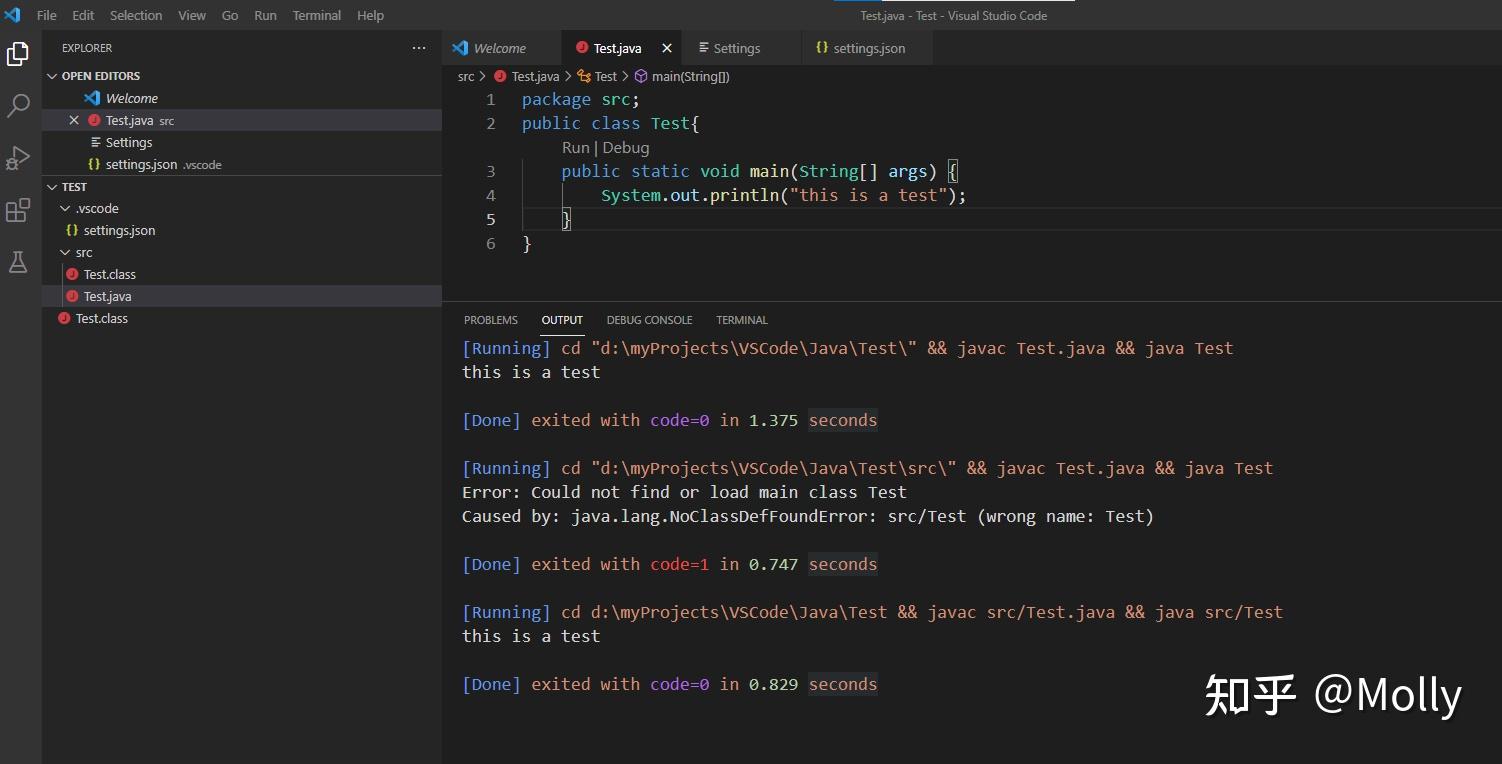
Task: Open the Testing view flask icon
Action: [18, 262]
